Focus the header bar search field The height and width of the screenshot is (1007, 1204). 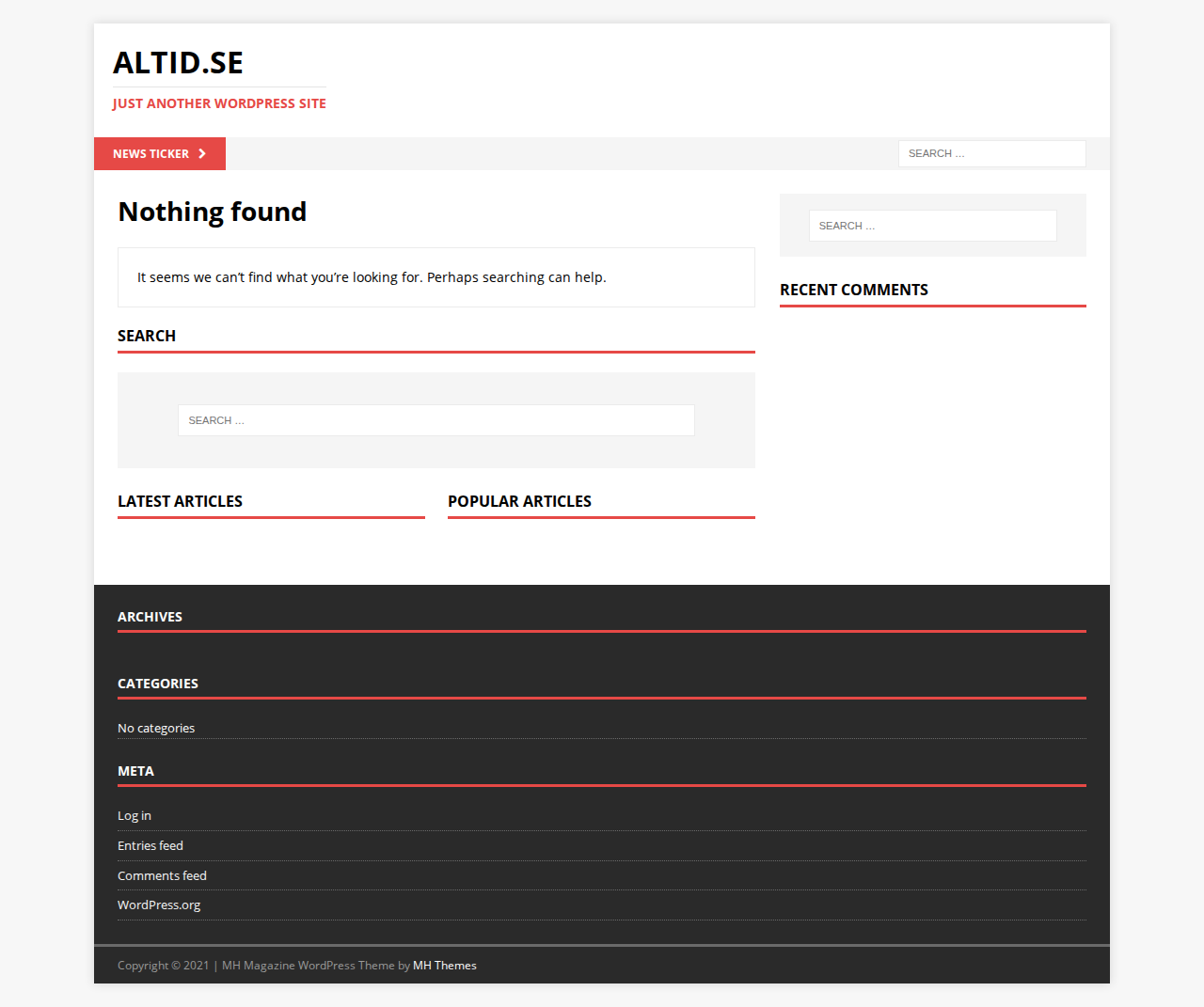pyautogui.click(x=992, y=153)
